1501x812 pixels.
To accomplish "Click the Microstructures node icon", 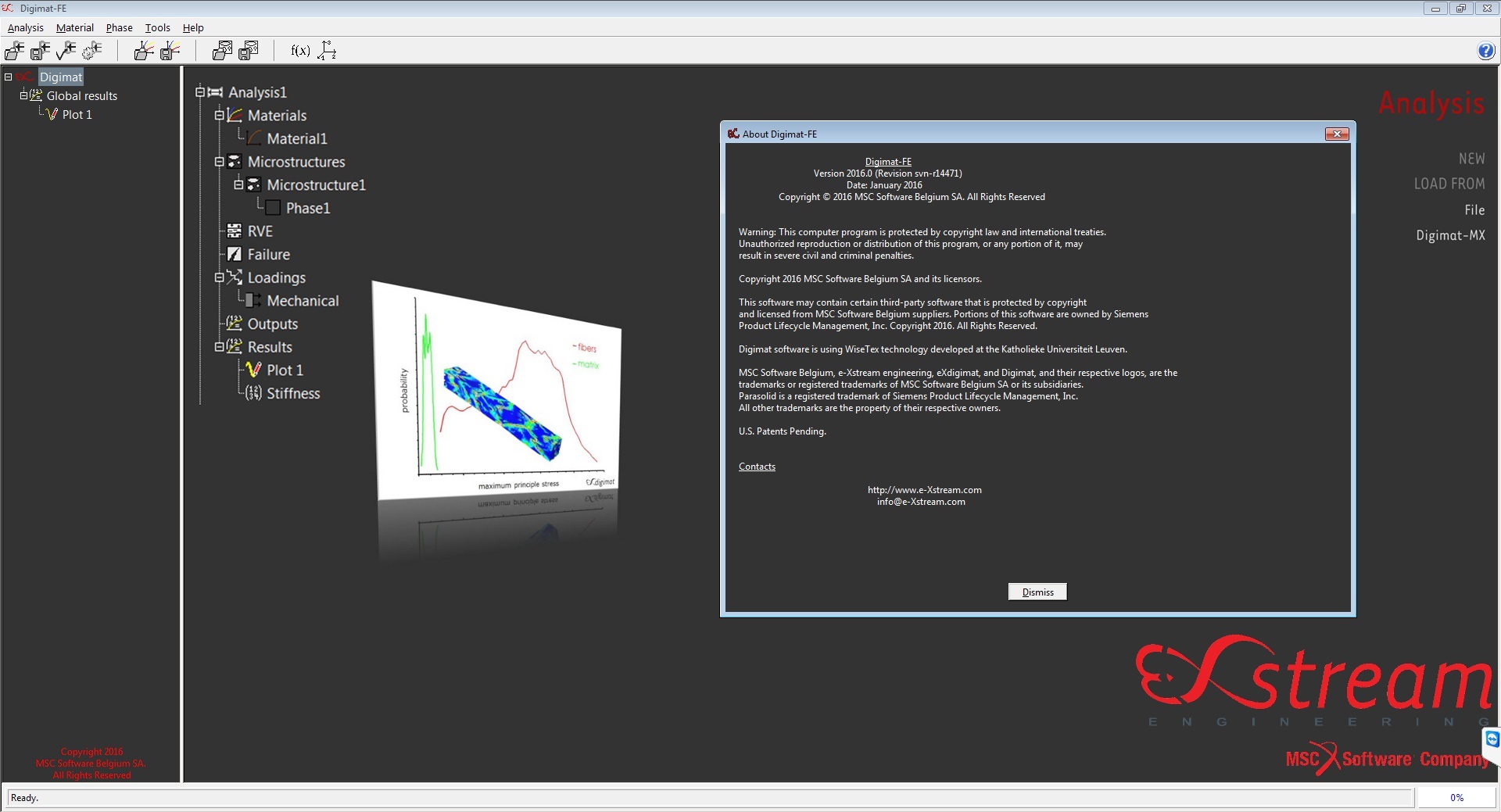I will tap(235, 162).
